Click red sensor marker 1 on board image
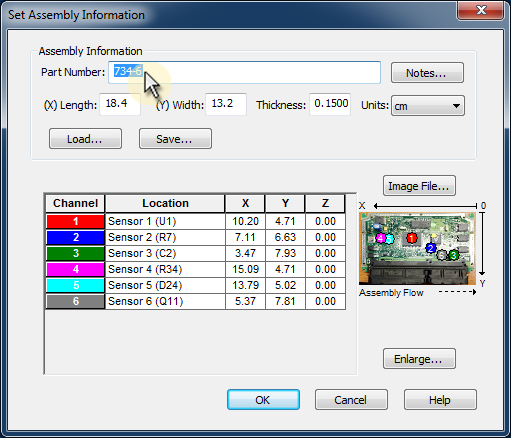 tap(412, 238)
